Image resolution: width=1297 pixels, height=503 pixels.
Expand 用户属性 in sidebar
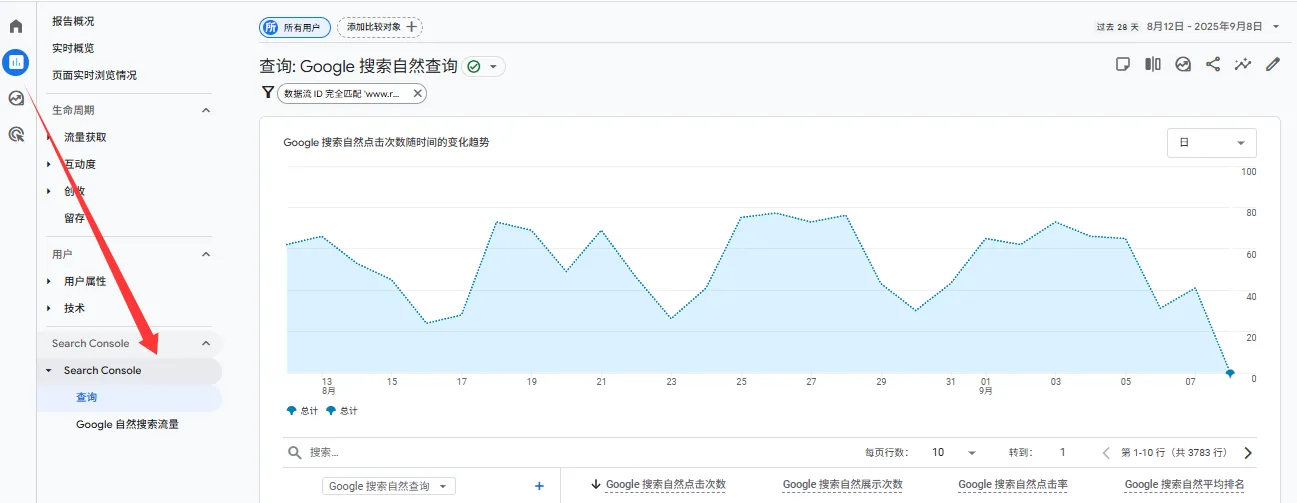pyautogui.click(x=48, y=281)
